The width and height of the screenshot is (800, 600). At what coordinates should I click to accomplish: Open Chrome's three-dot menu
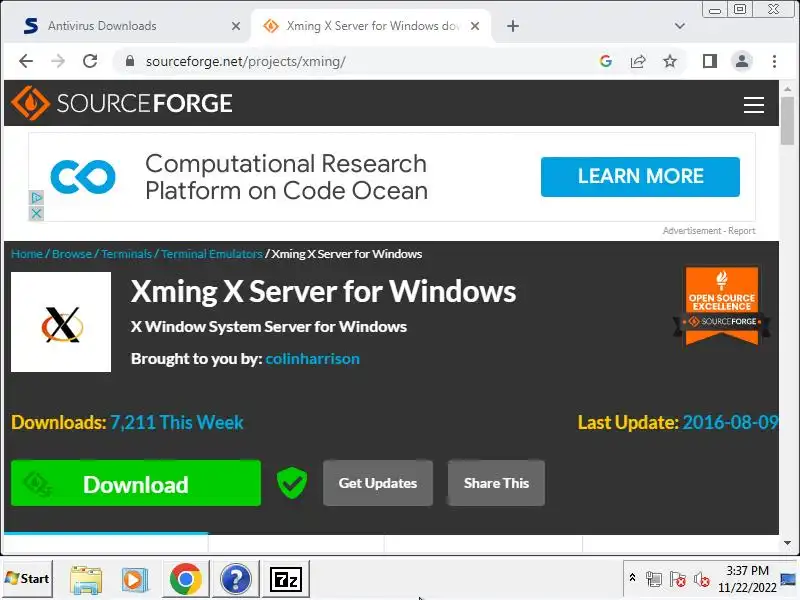774,61
